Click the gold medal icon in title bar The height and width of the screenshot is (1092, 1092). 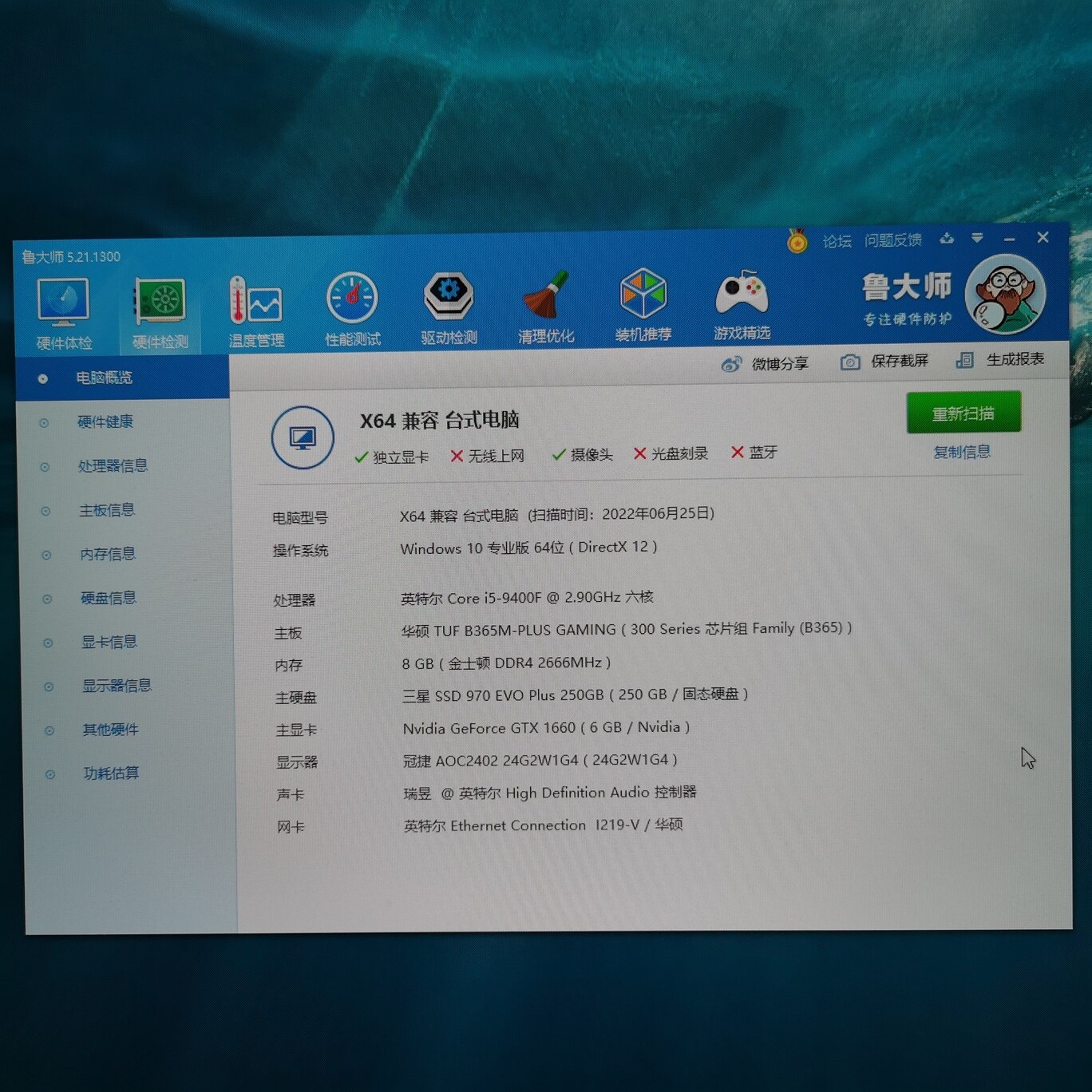pos(797,240)
